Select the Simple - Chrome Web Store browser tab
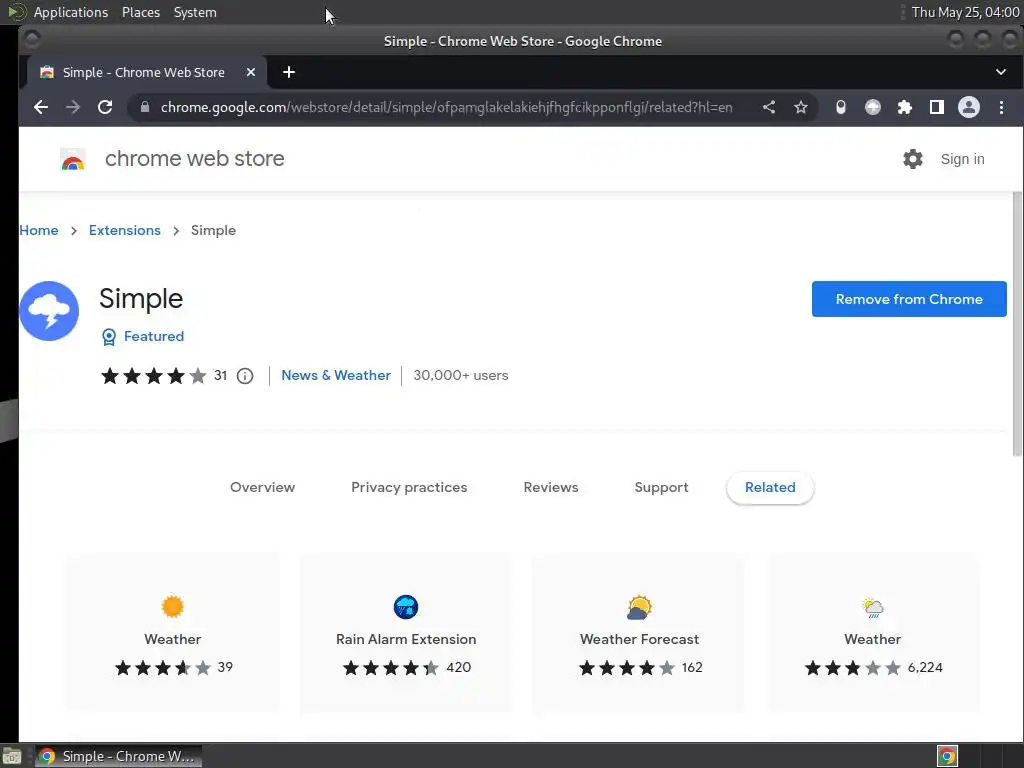The width and height of the screenshot is (1024, 768). [147, 72]
